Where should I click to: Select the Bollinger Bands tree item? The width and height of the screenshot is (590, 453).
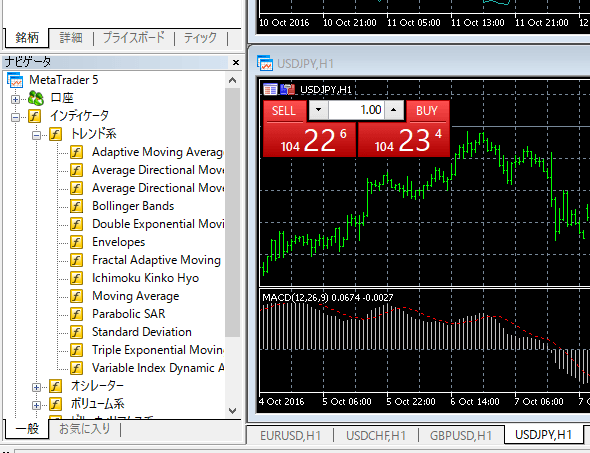click(x=133, y=206)
